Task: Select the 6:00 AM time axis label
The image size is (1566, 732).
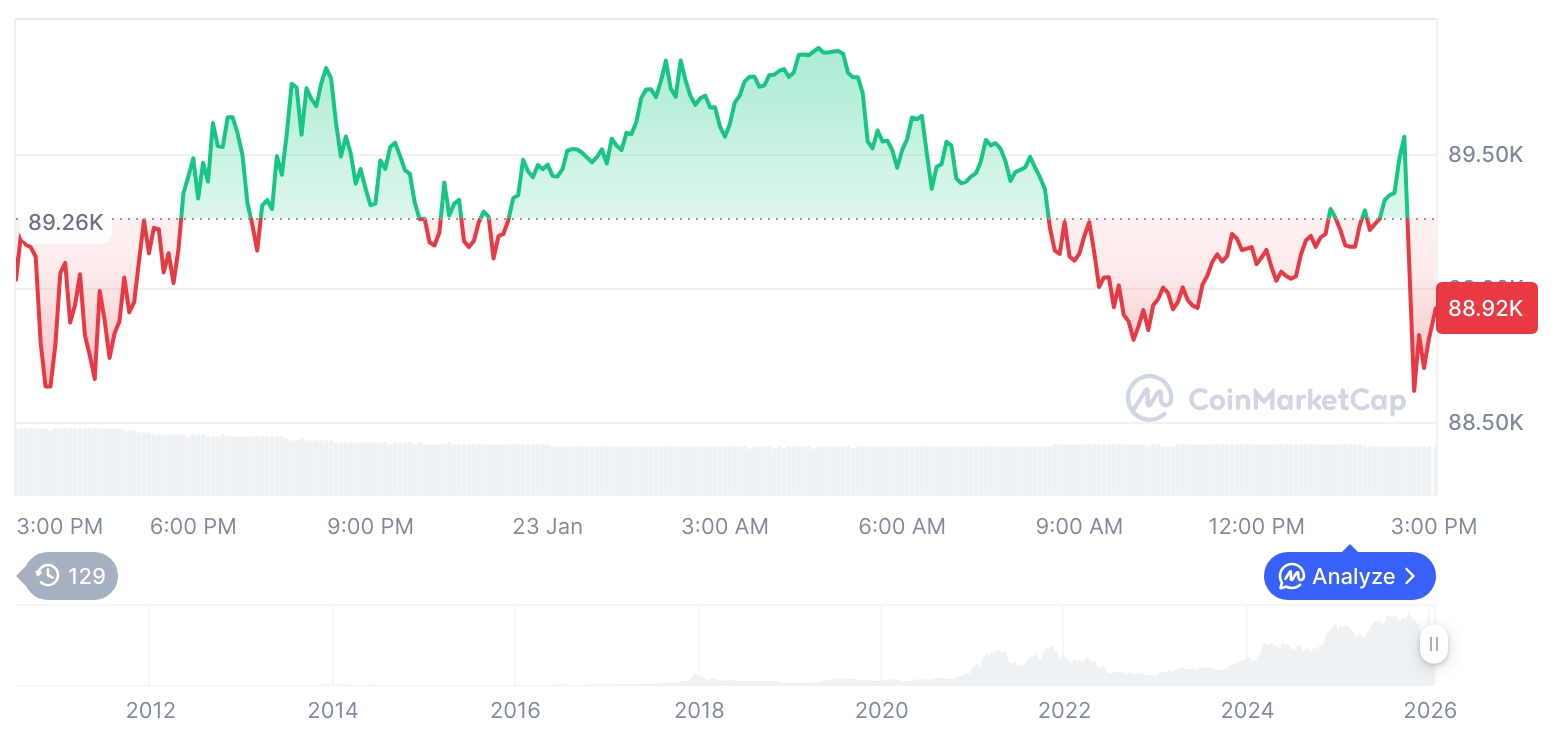Action: pos(902,526)
